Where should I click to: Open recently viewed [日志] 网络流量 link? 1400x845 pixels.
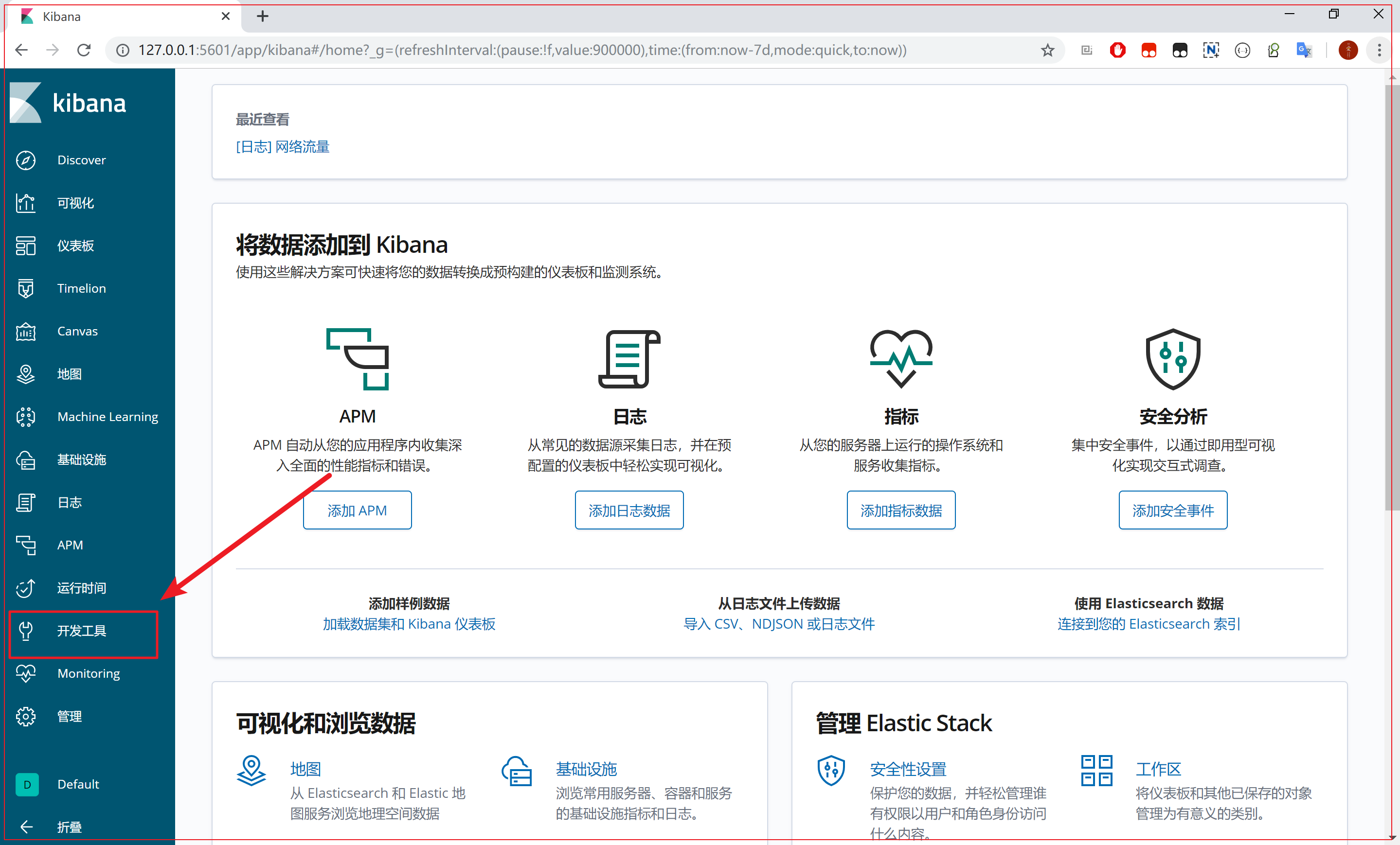point(283,147)
